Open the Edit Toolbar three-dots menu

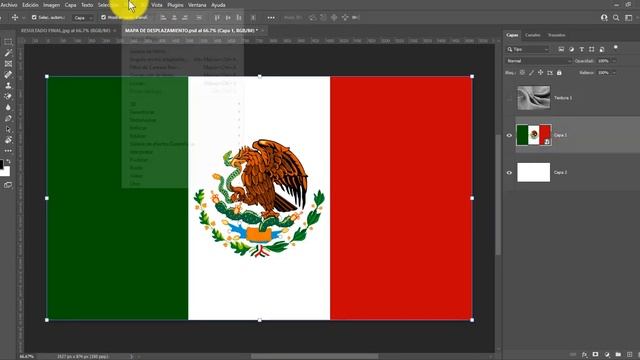(x=8, y=151)
